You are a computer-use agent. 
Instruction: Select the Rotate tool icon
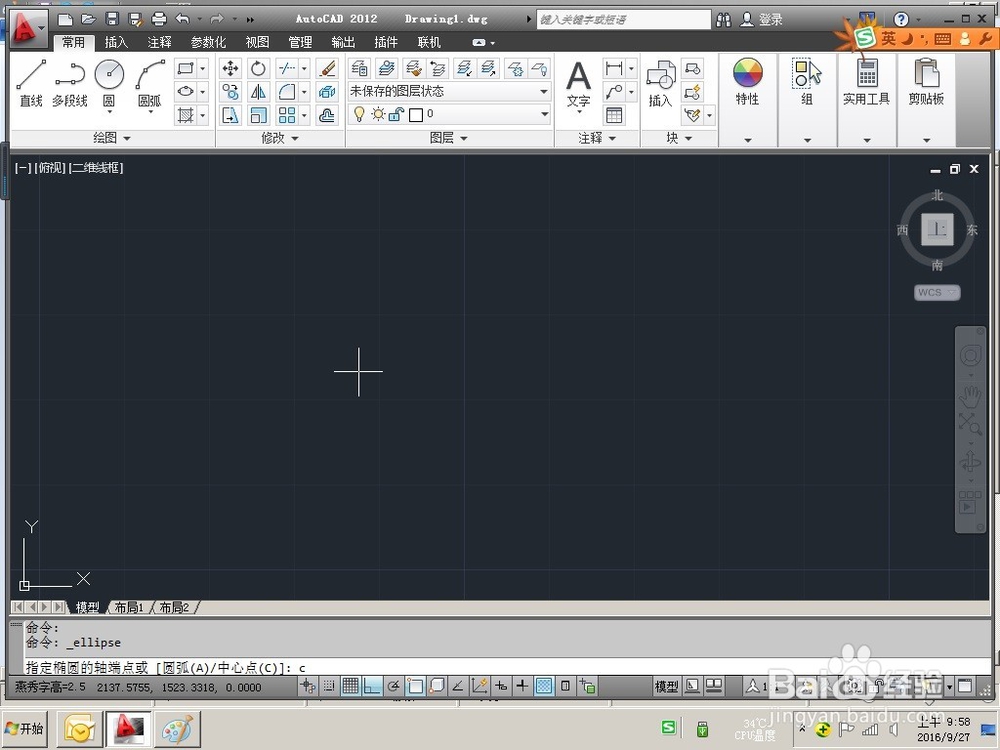[x=258, y=68]
